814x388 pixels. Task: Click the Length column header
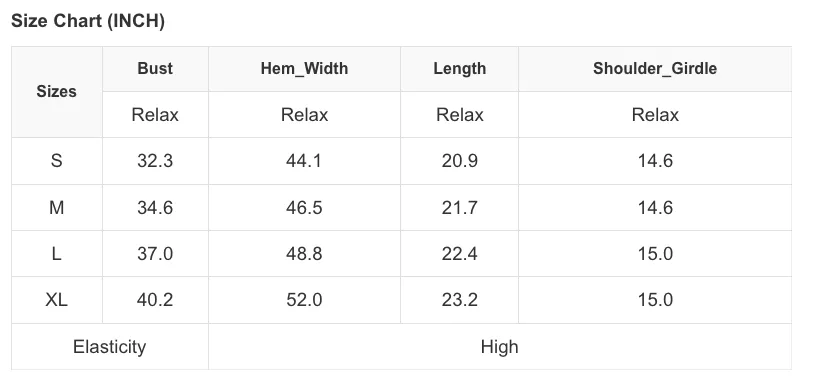pyautogui.click(x=459, y=69)
